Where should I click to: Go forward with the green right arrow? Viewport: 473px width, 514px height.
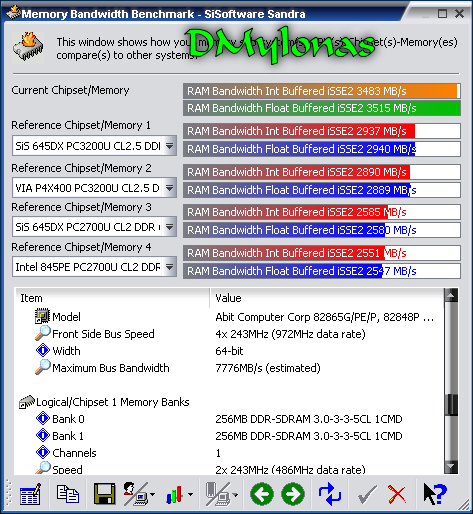(x=293, y=494)
